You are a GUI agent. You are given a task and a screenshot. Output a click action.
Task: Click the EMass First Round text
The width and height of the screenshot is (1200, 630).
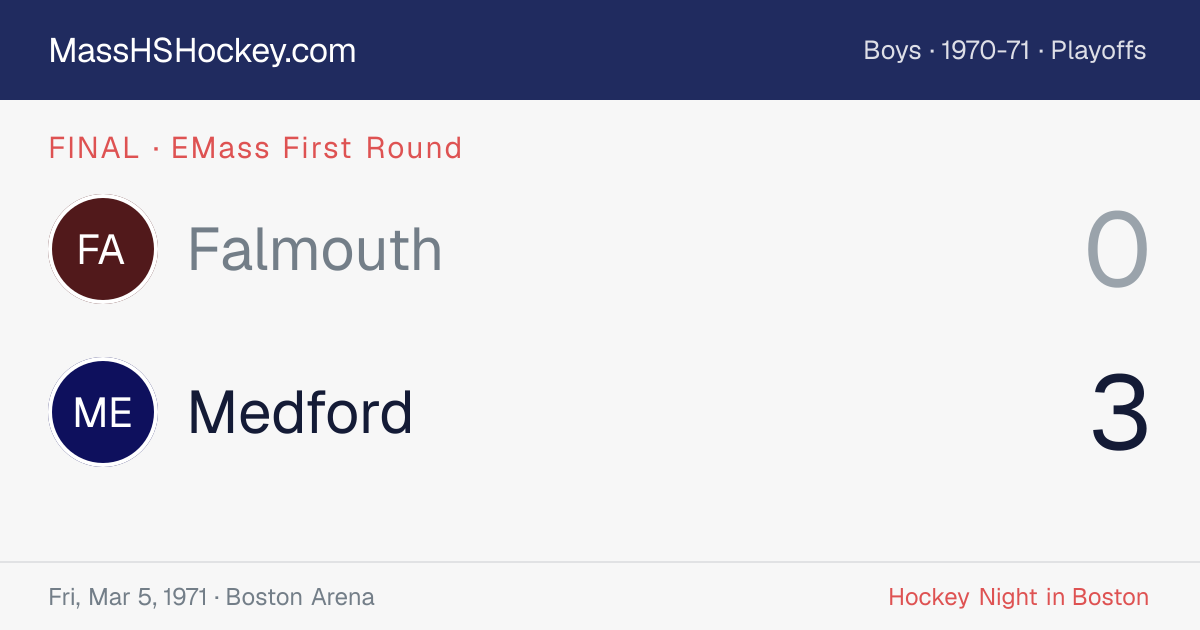coord(316,148)
